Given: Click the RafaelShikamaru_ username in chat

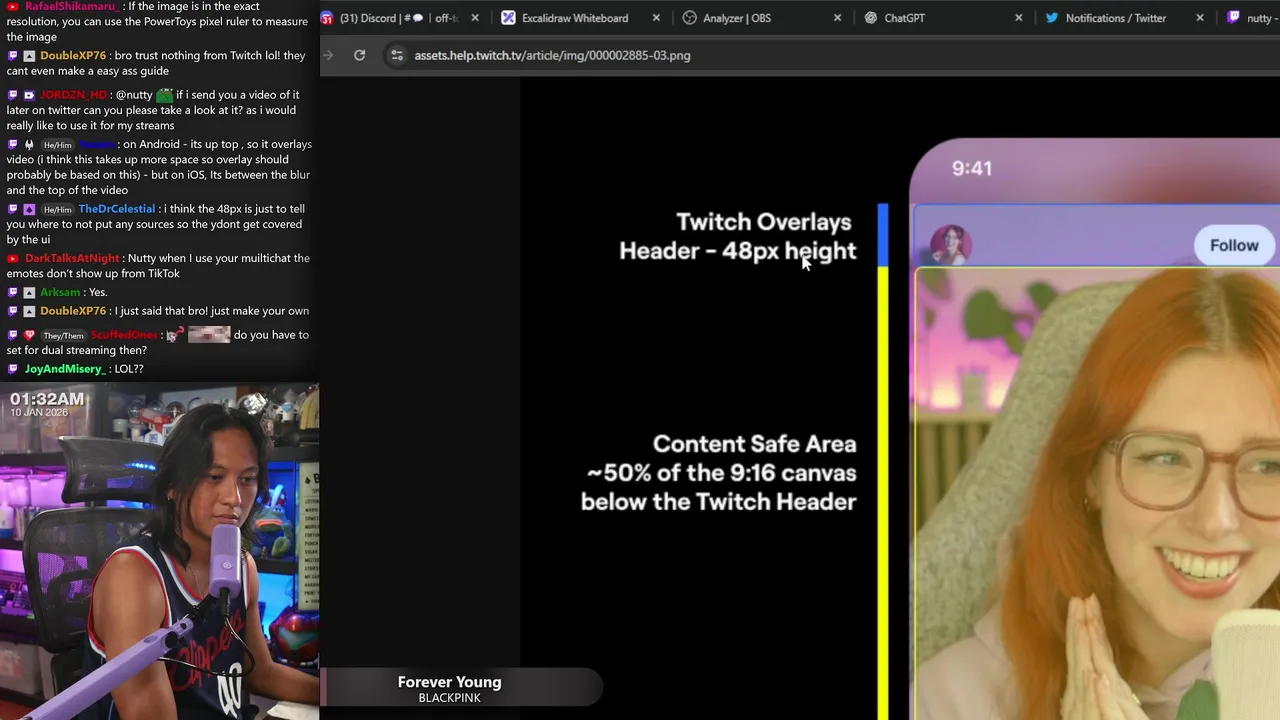Looking at the screenshot, I should click(x=71, y=7).
